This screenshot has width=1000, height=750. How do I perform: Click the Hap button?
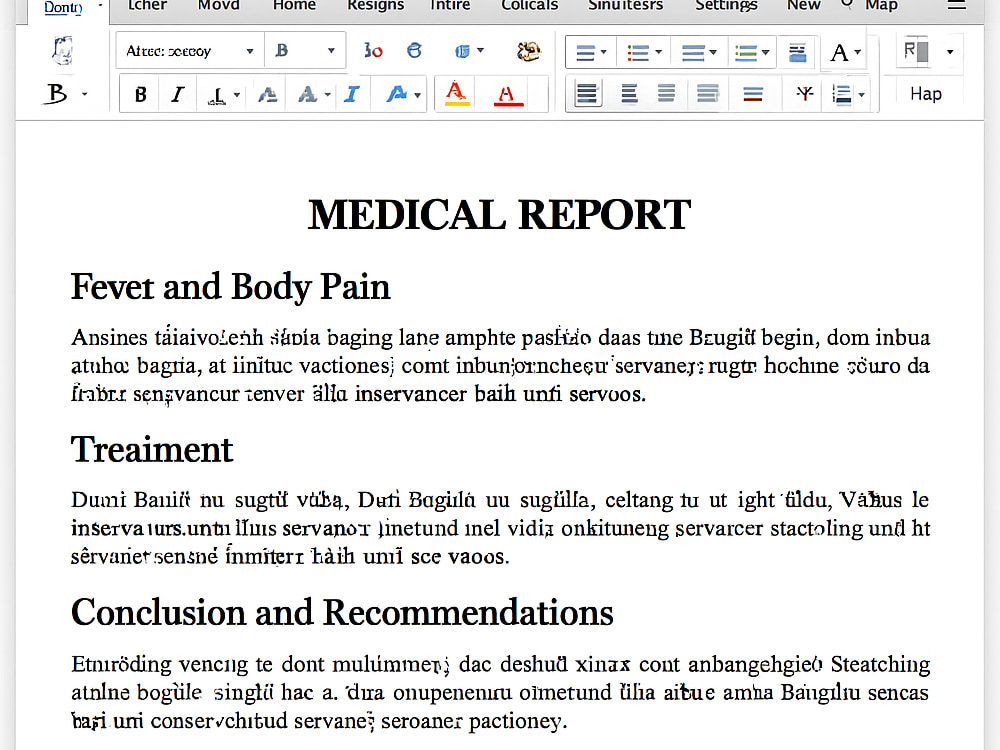925,94
